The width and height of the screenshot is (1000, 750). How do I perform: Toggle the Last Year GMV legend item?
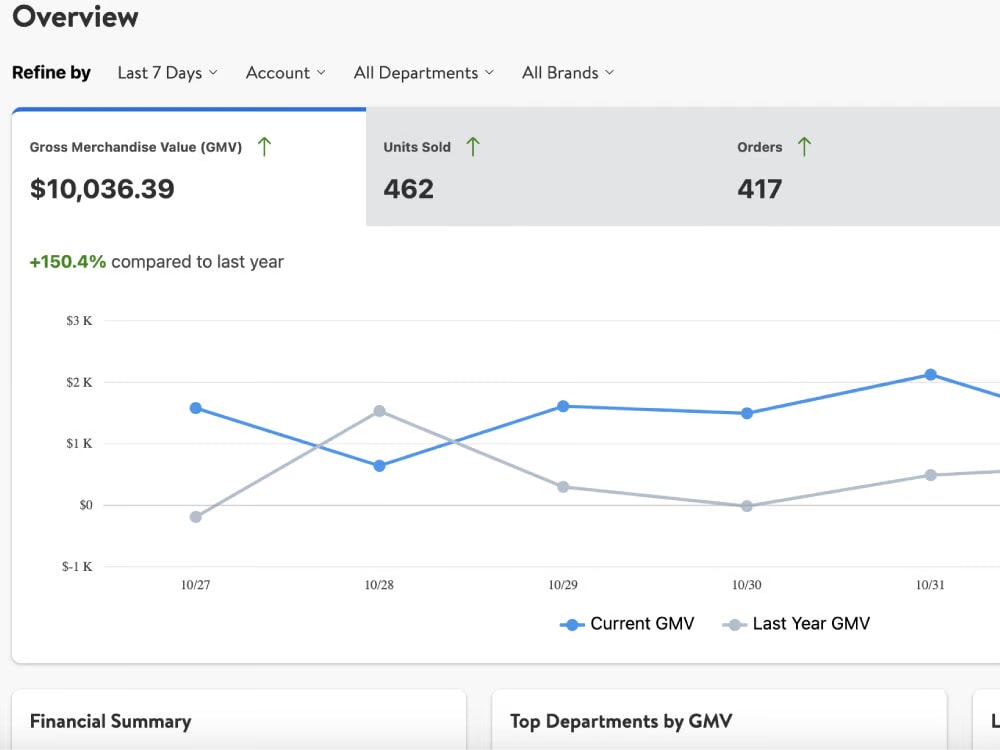[796, 624]
